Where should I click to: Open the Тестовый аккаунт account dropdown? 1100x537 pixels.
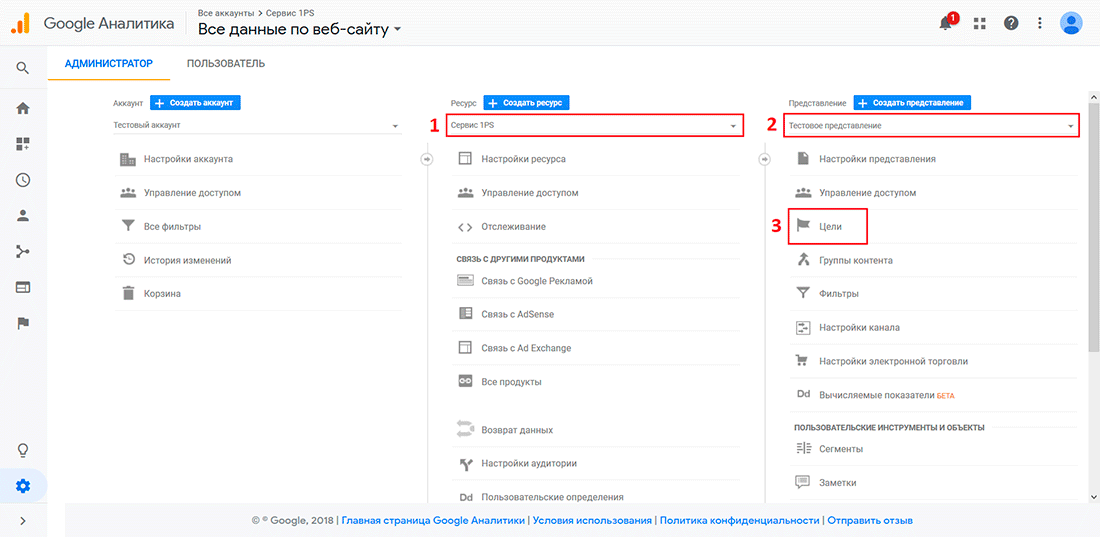257,126
